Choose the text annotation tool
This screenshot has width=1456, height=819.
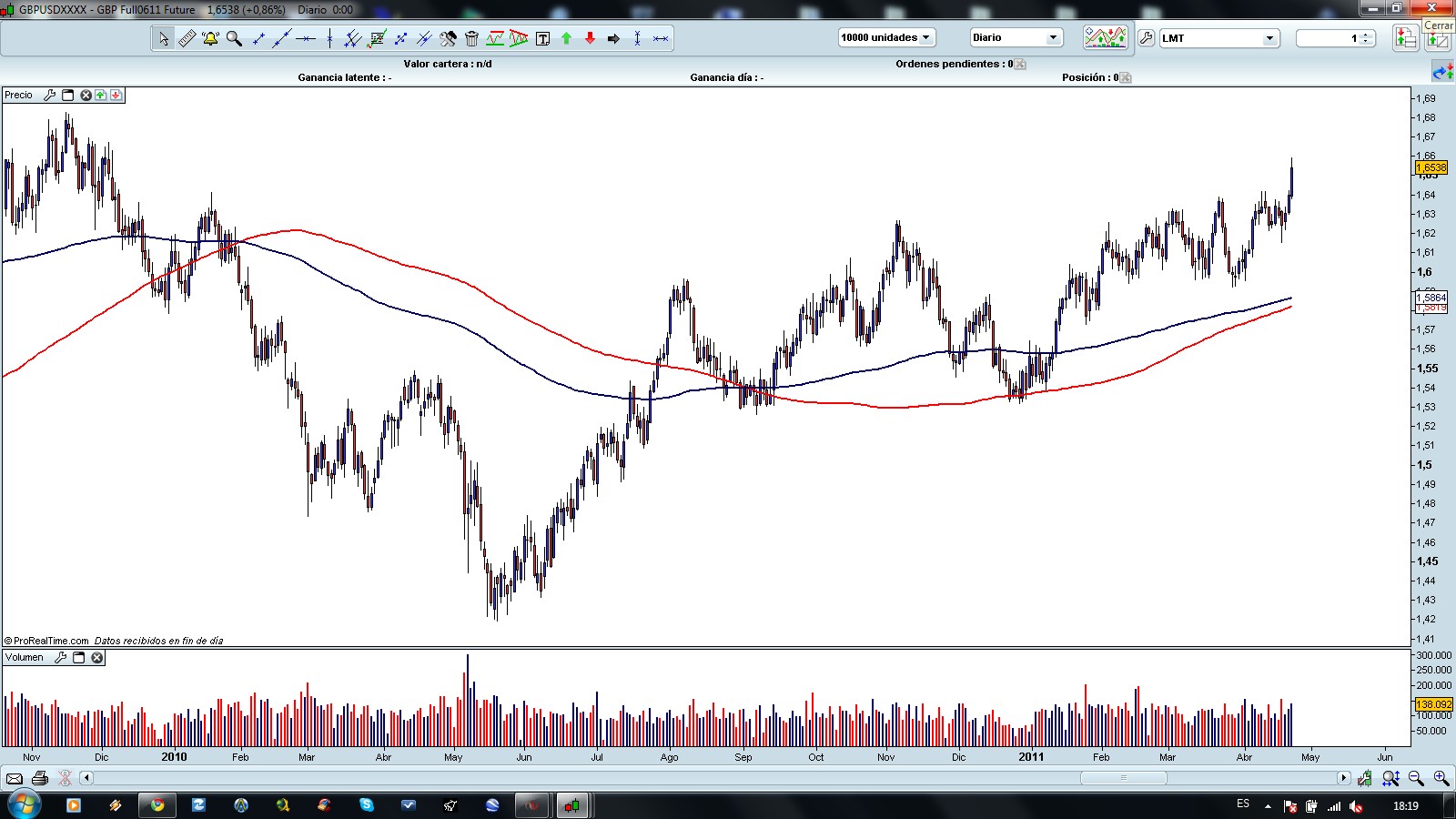pos(542,38)
